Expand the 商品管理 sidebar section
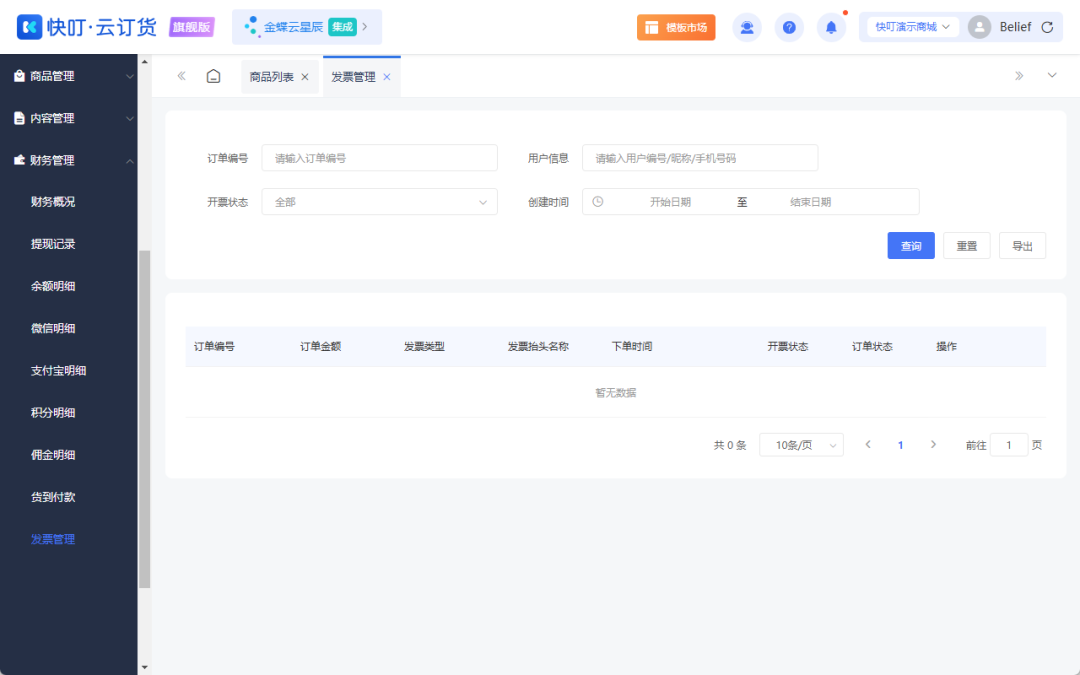This screenshot has width=1080, height=675. pyautogui.click(x=68, y=75)
